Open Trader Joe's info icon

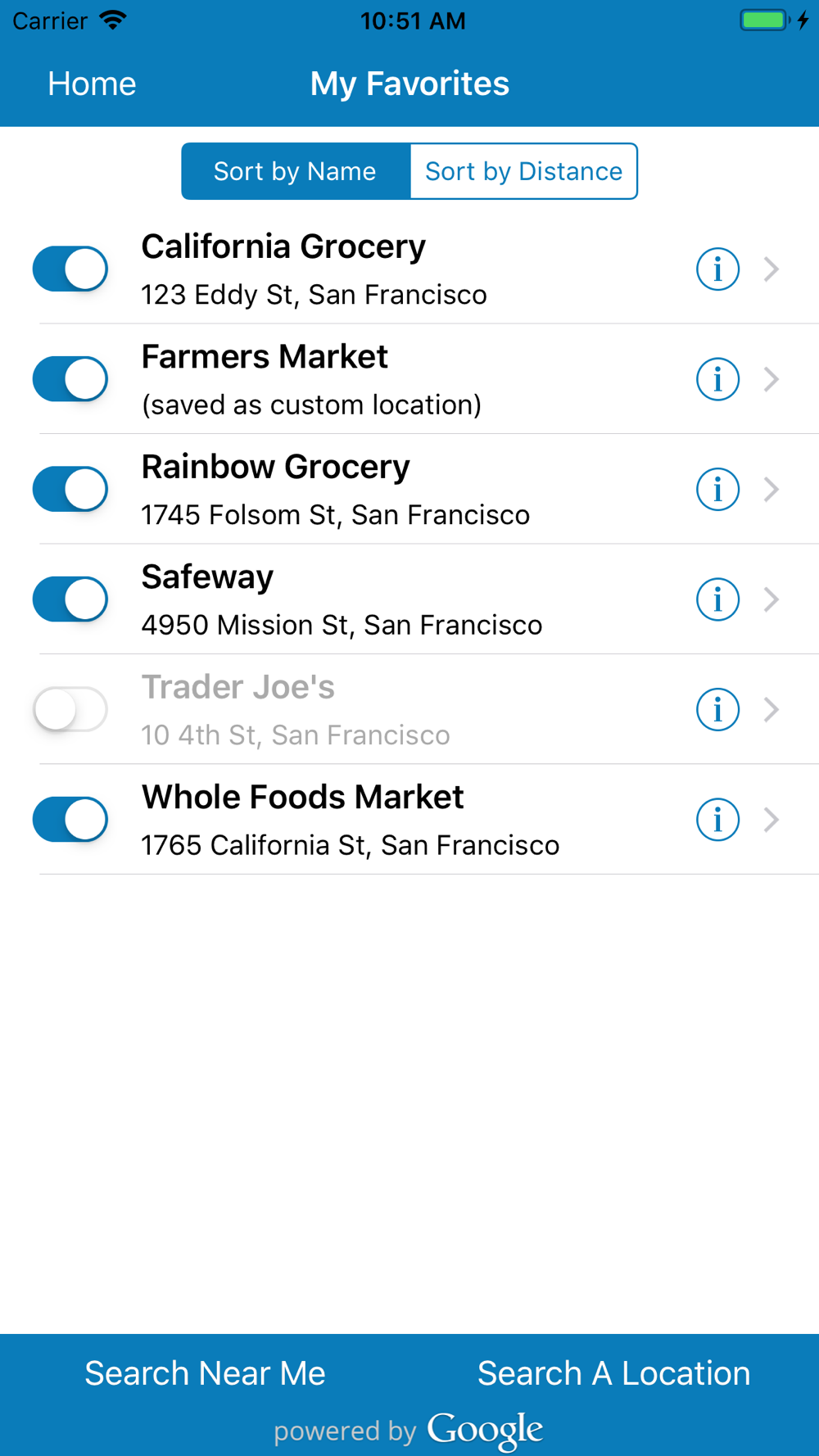[x=717, y=709]
